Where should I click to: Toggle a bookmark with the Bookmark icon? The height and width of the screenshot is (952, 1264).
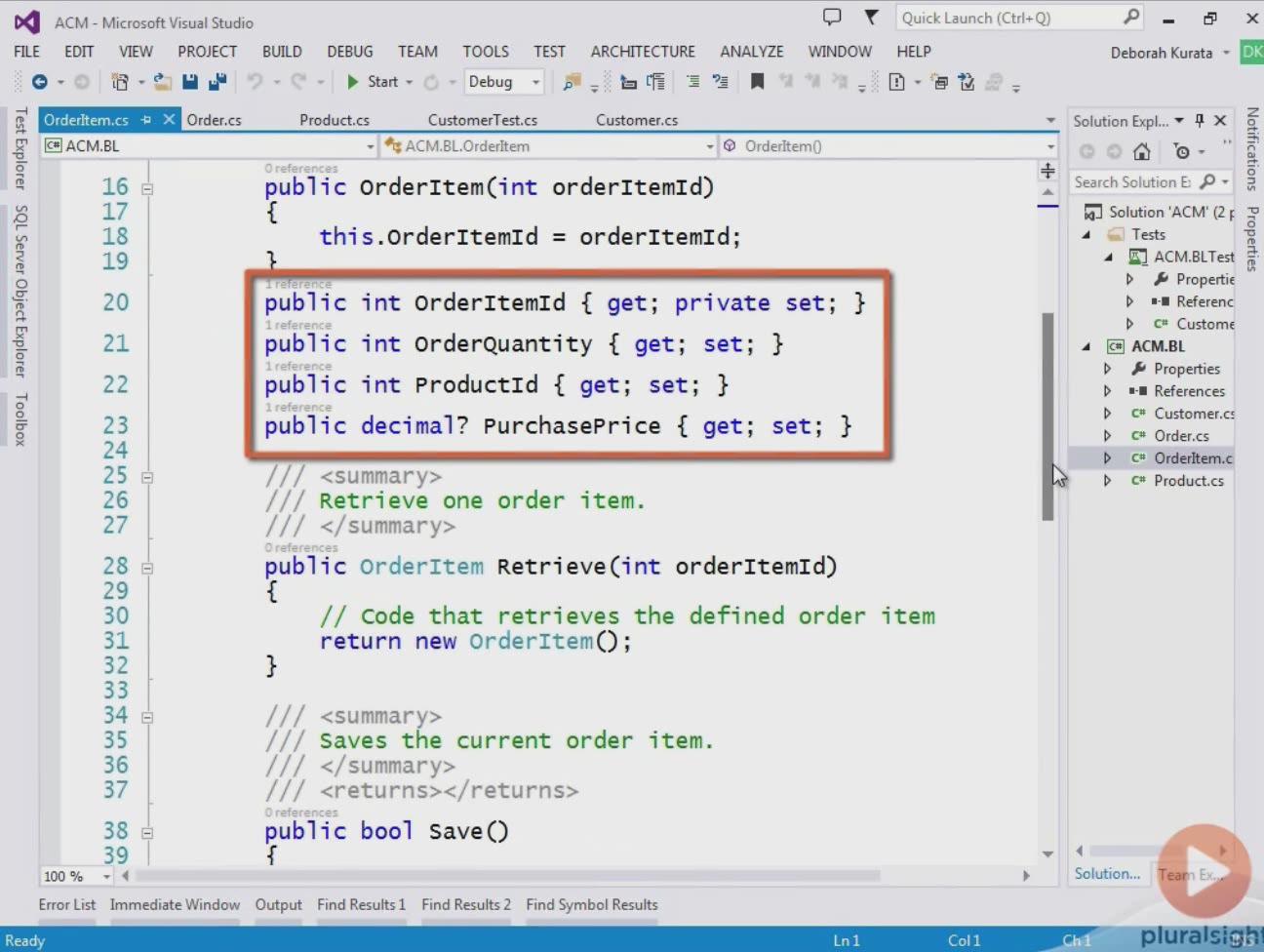pyautogui.click(x=757, y=82)
